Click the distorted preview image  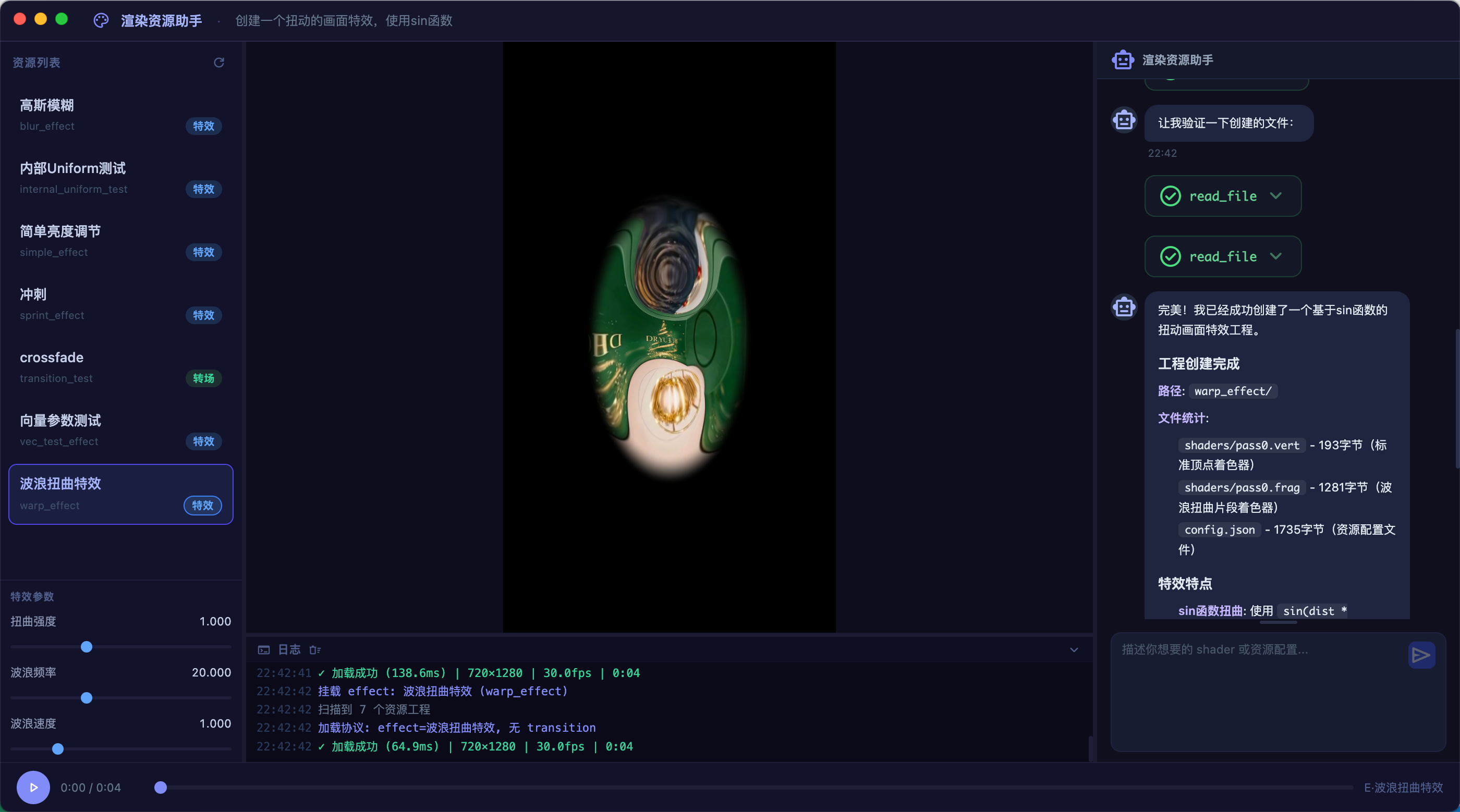pyautogui.click(x=670, y=338)
